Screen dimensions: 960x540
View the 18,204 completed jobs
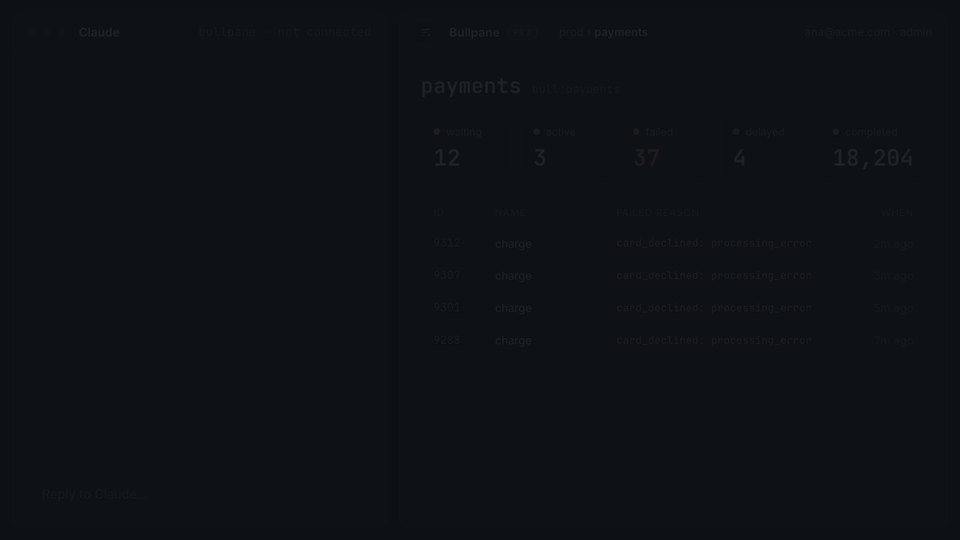pyautogui.click(x=872, y=149)
